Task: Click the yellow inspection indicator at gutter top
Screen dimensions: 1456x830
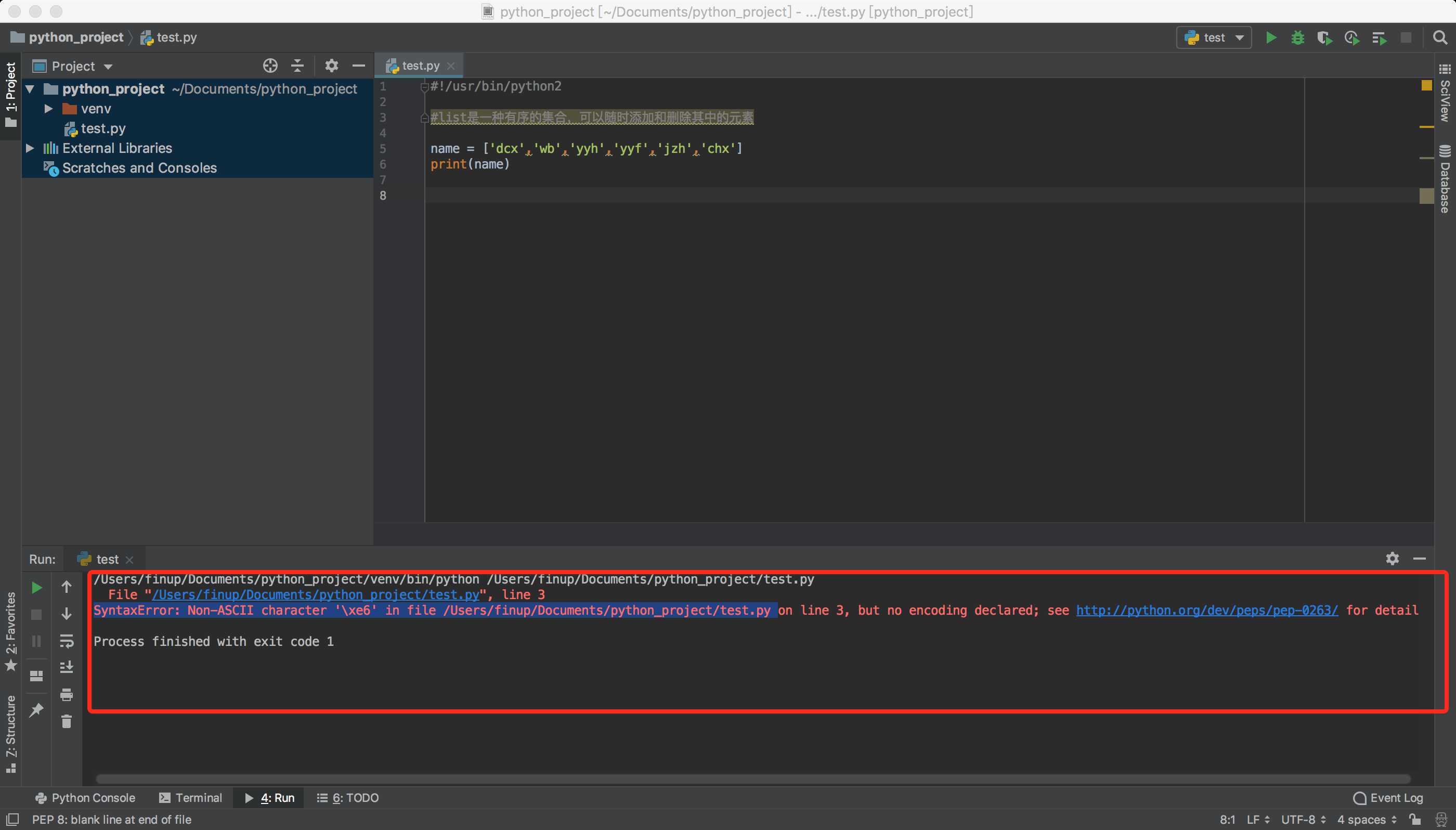Action: pyautogui.click(x=1426, y=85)
